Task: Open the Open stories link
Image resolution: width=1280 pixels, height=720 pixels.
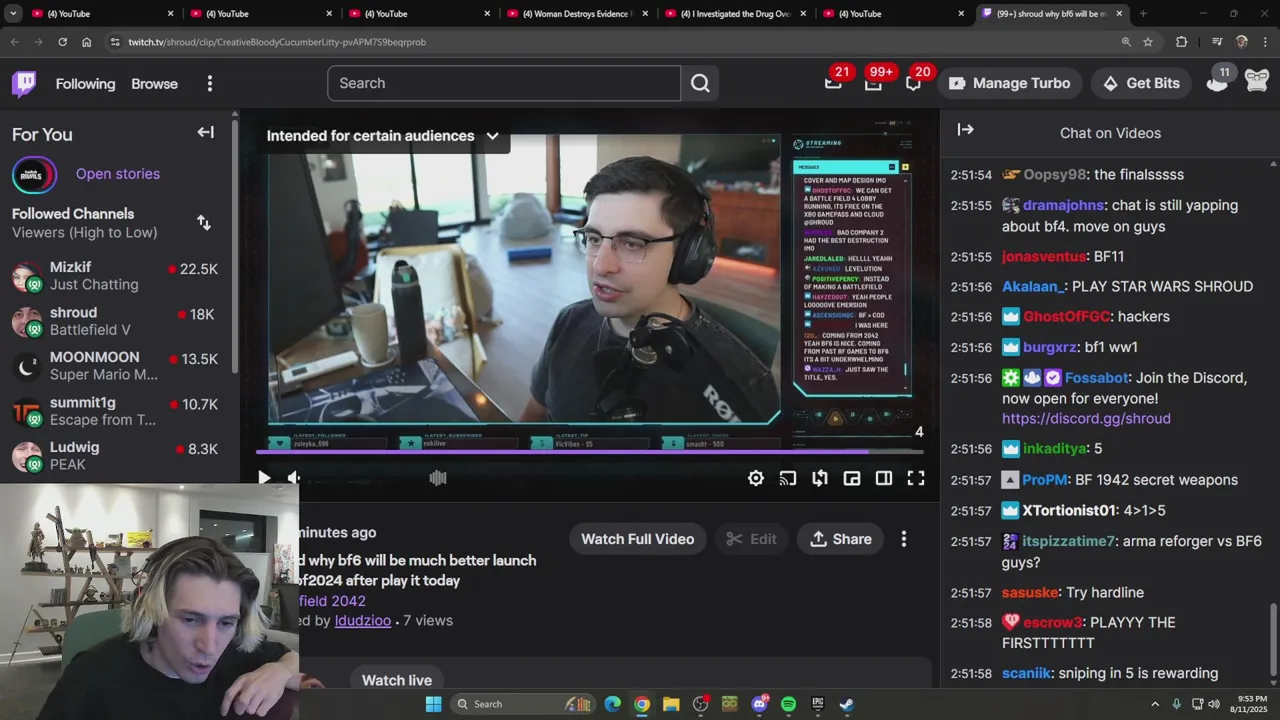Action: pos(118,174)
